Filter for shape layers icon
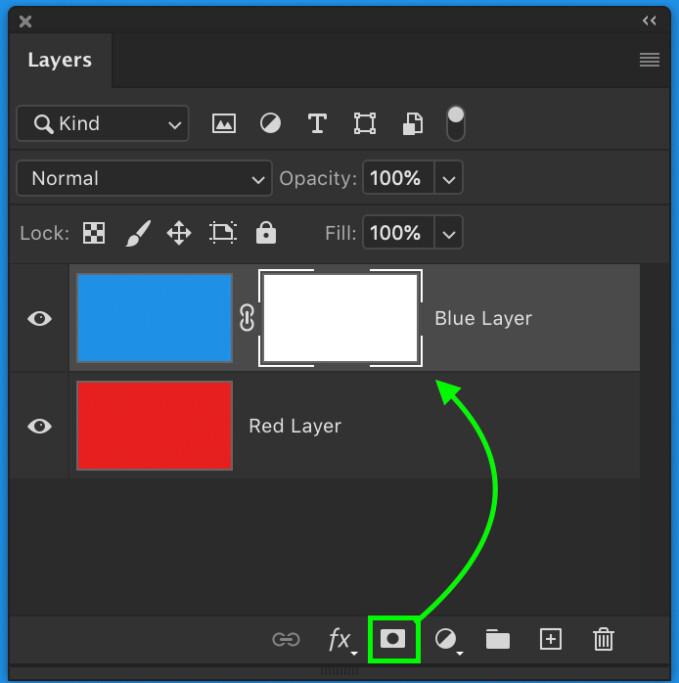This screenshot has height=683, width=679. (x=365, y=124)
